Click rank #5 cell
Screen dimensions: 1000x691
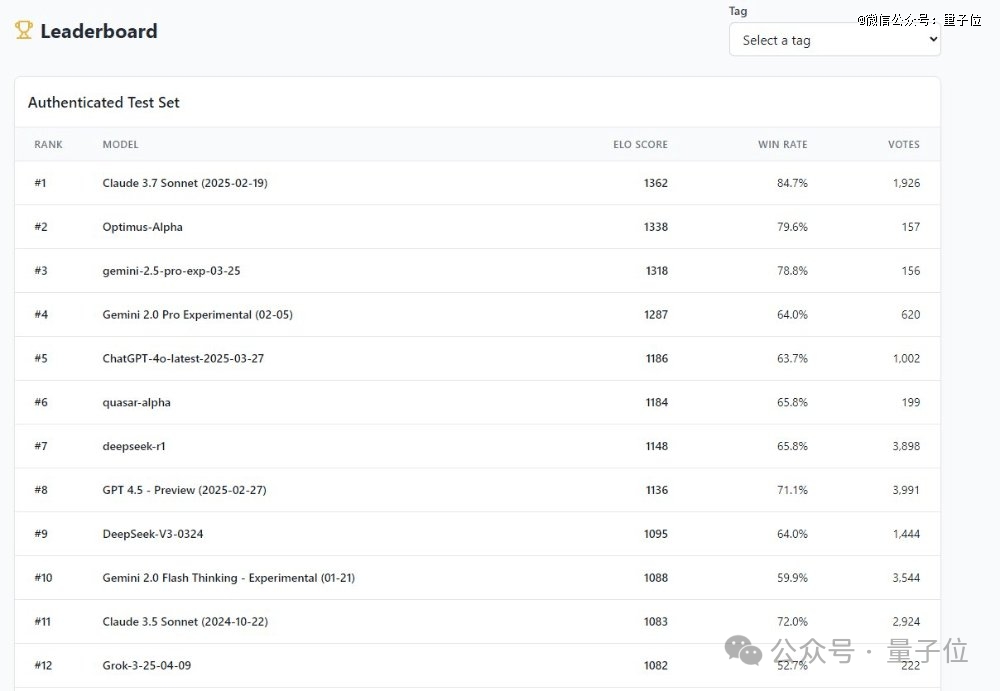pos(41,359)
